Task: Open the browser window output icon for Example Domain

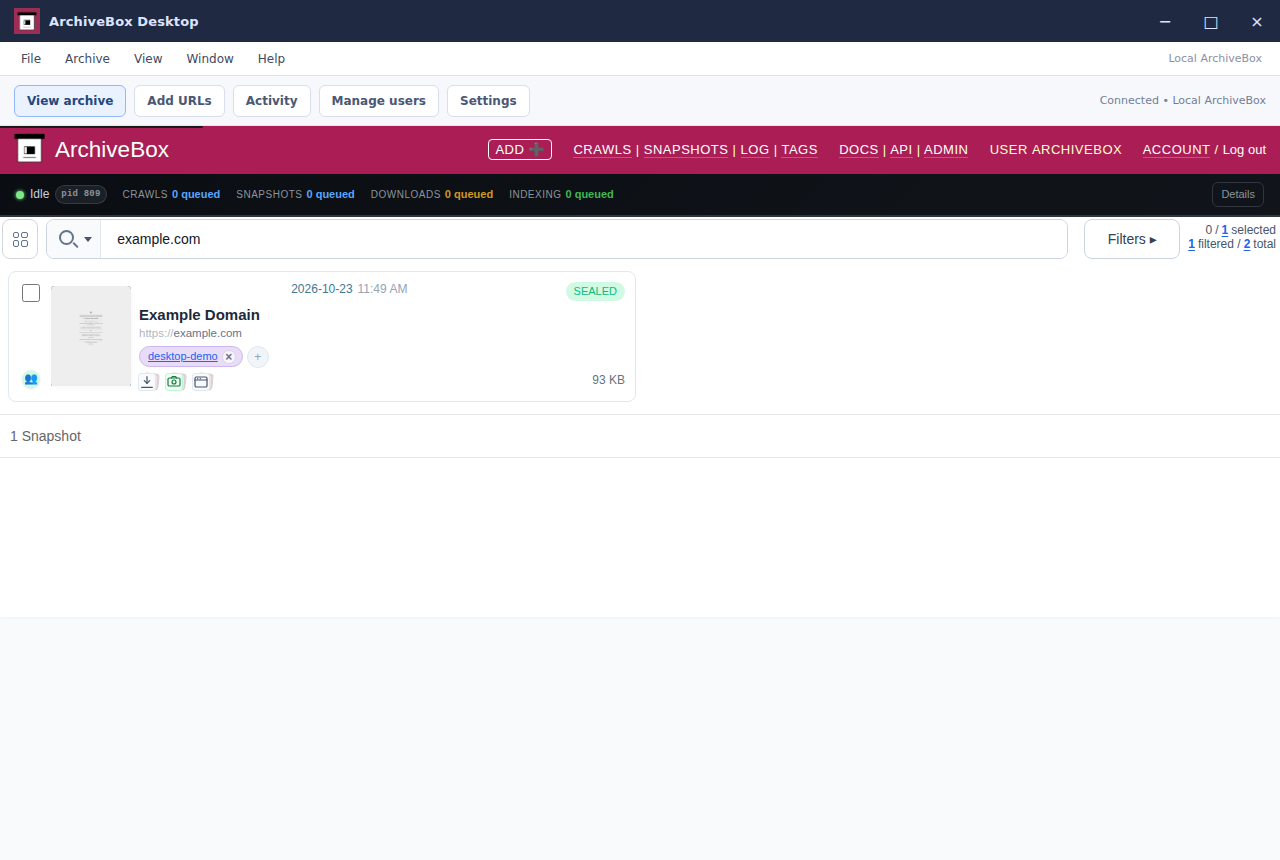Action: point(202,381)
